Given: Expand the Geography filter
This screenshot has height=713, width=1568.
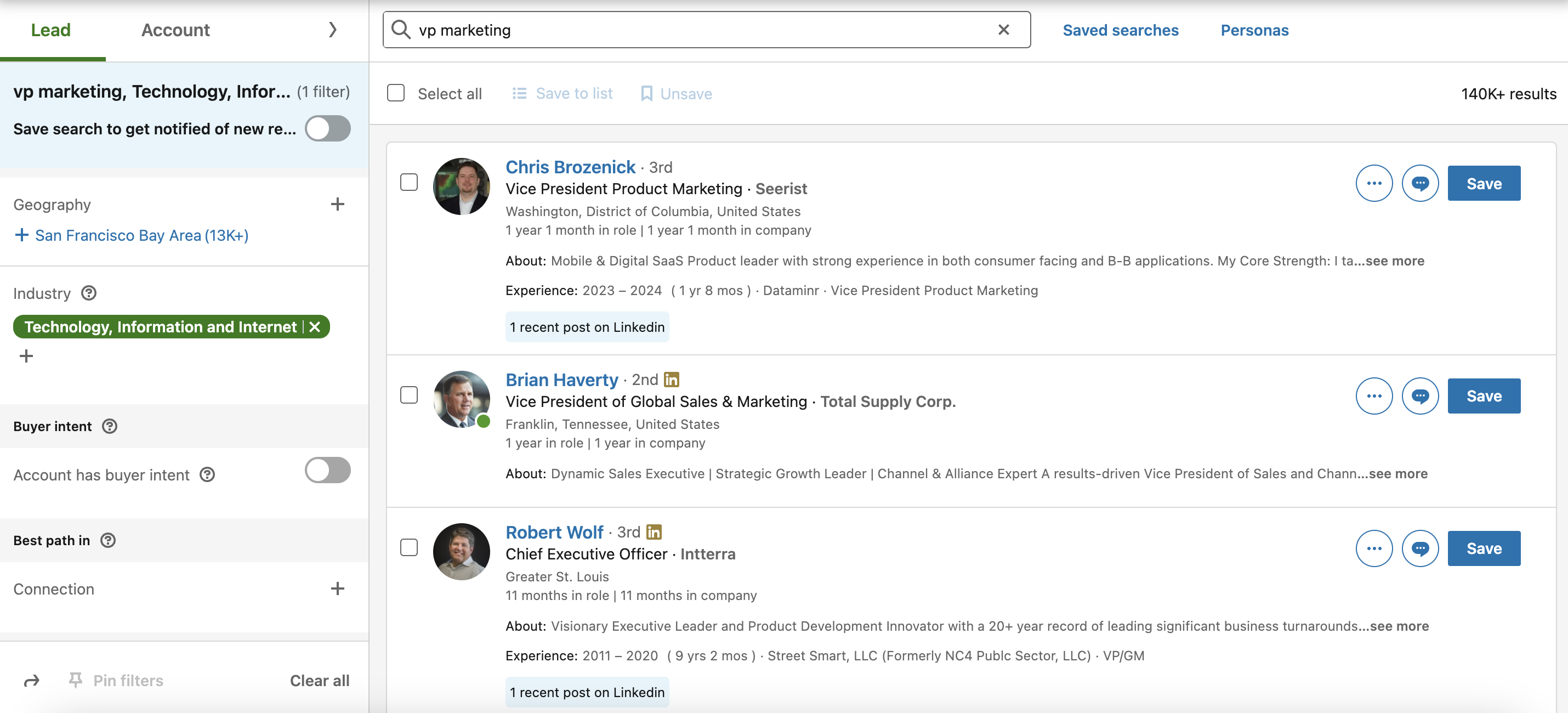Looking at the screenshot, I should pyautogui.click(x=338, y=204).
